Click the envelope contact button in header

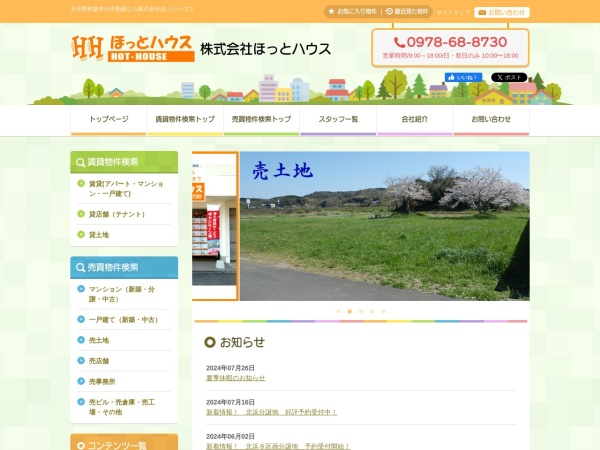click(502, 12)
